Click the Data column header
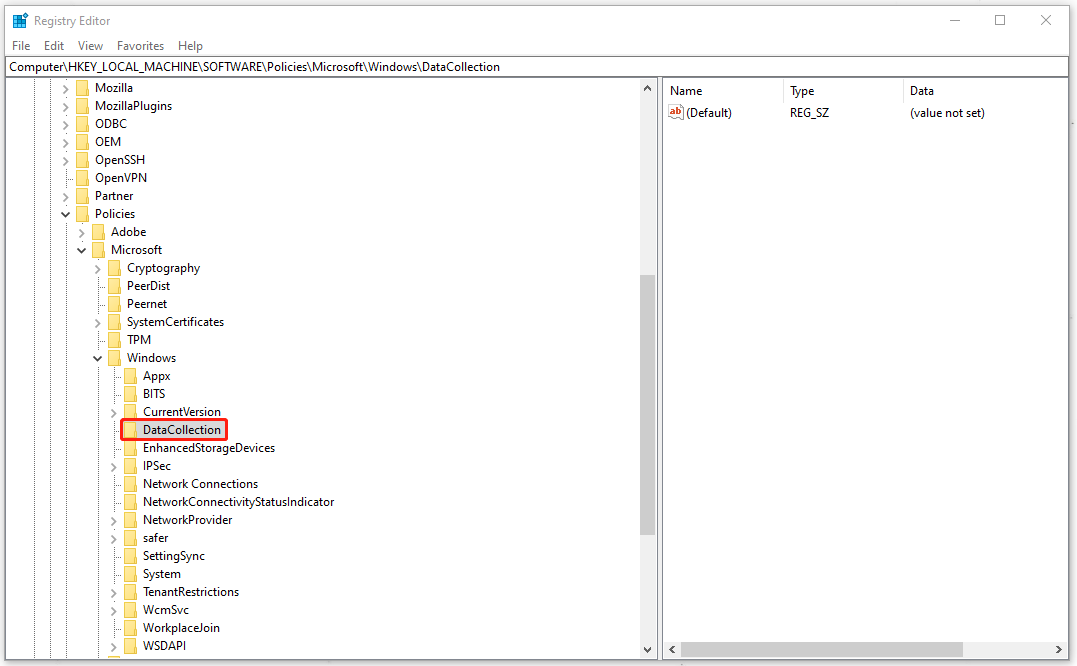The height and width of the screenshot is (666, 1077). pos(985,91)
